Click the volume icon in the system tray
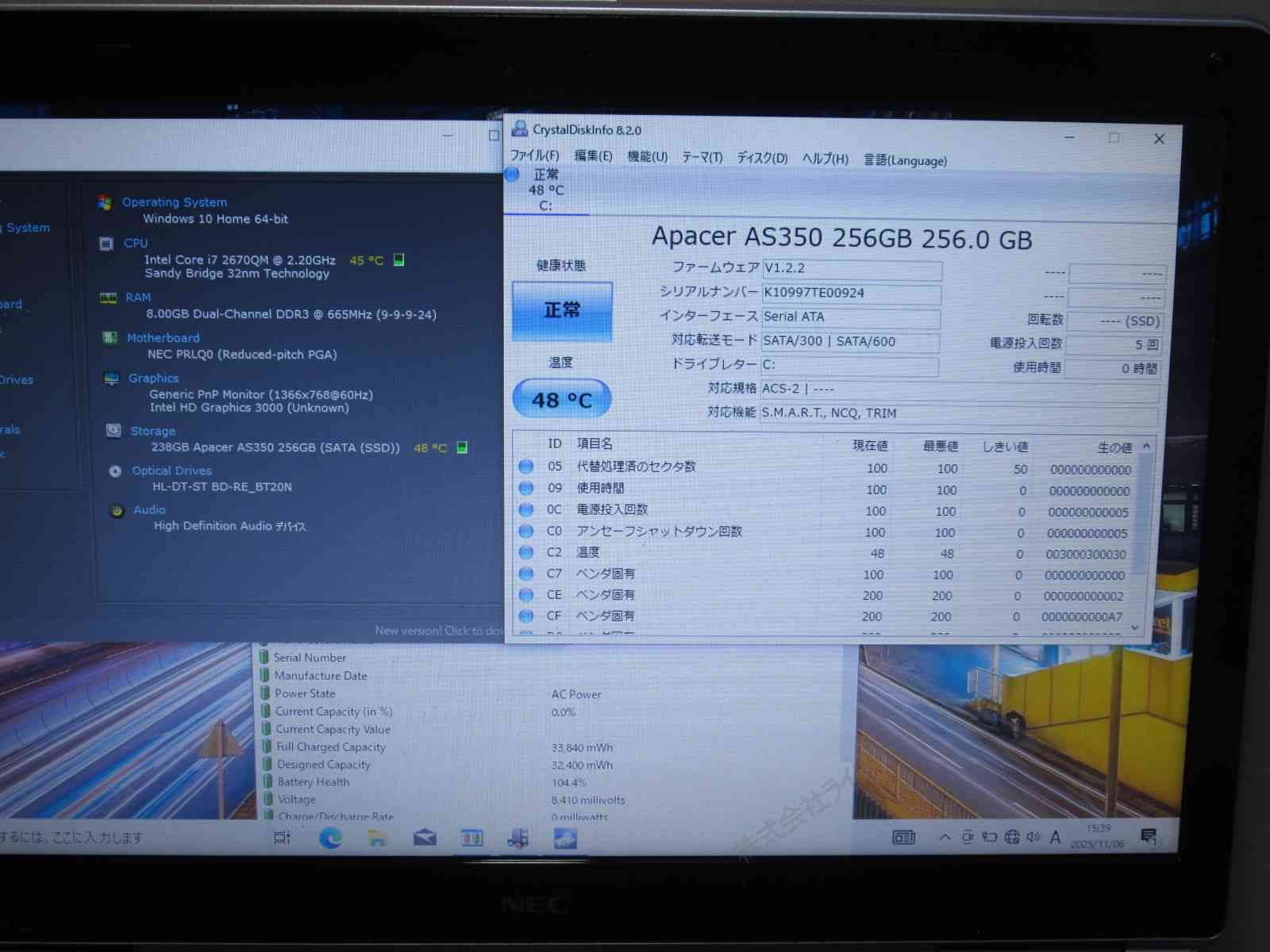Viewport: 1270px width, 952px height. click(1034, 836)
